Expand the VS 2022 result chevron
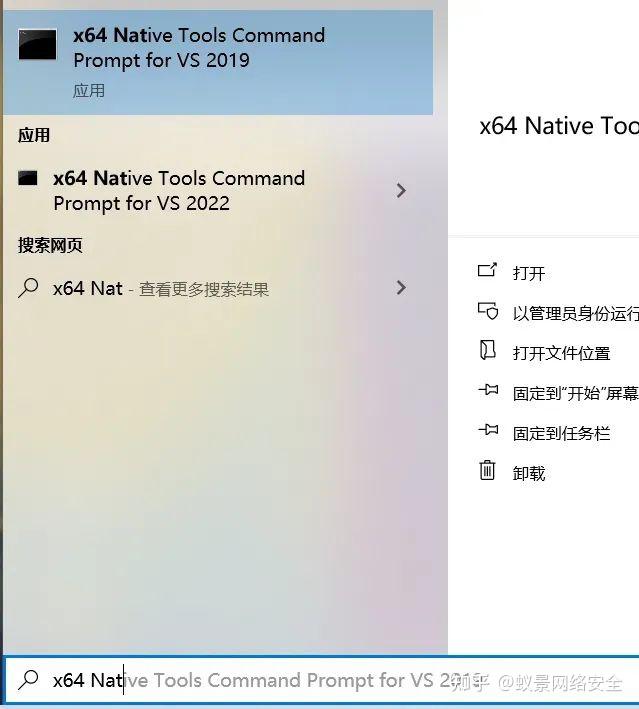The height and width of the screenshot is (709, 639). [401, 191]
